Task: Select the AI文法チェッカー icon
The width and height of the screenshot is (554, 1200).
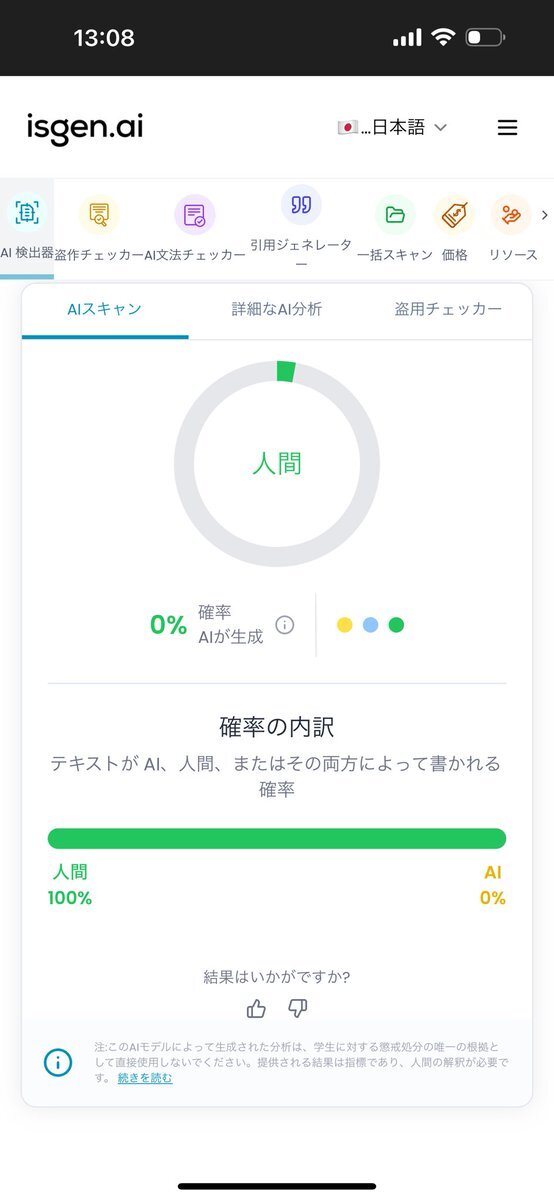Action: coord(195,214)
